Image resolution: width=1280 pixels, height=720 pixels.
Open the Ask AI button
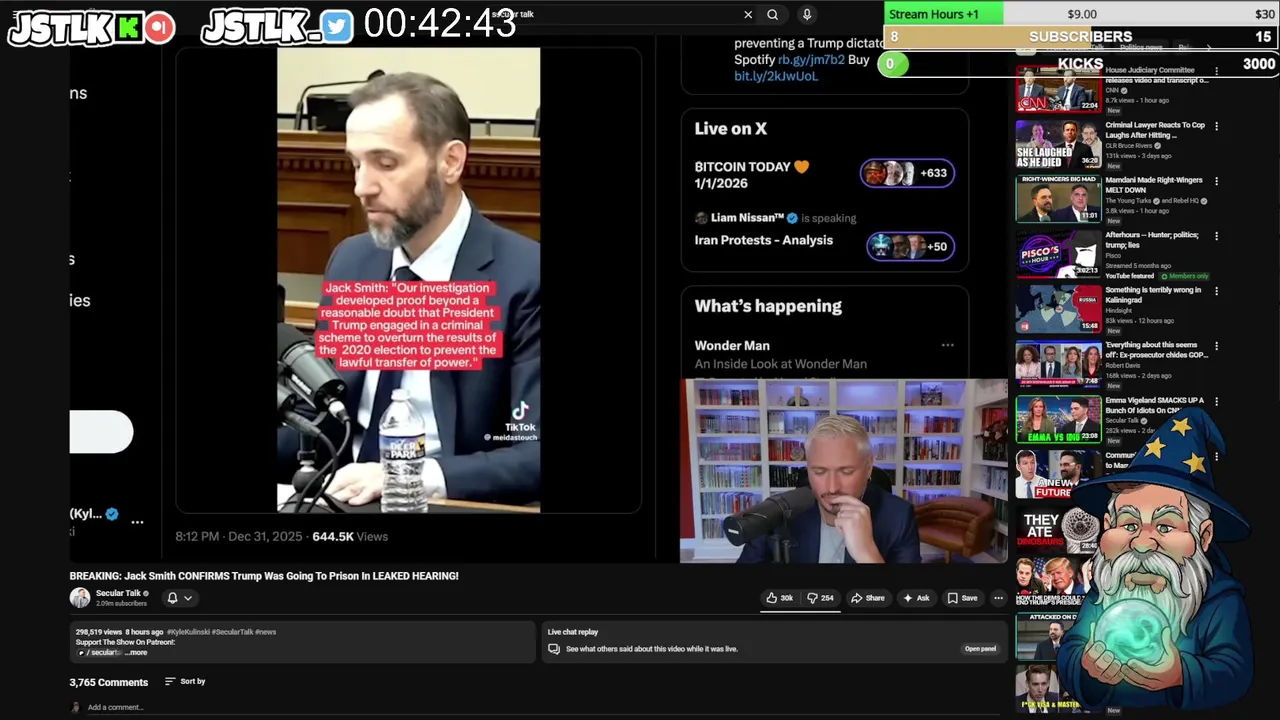tap(916, 598)
